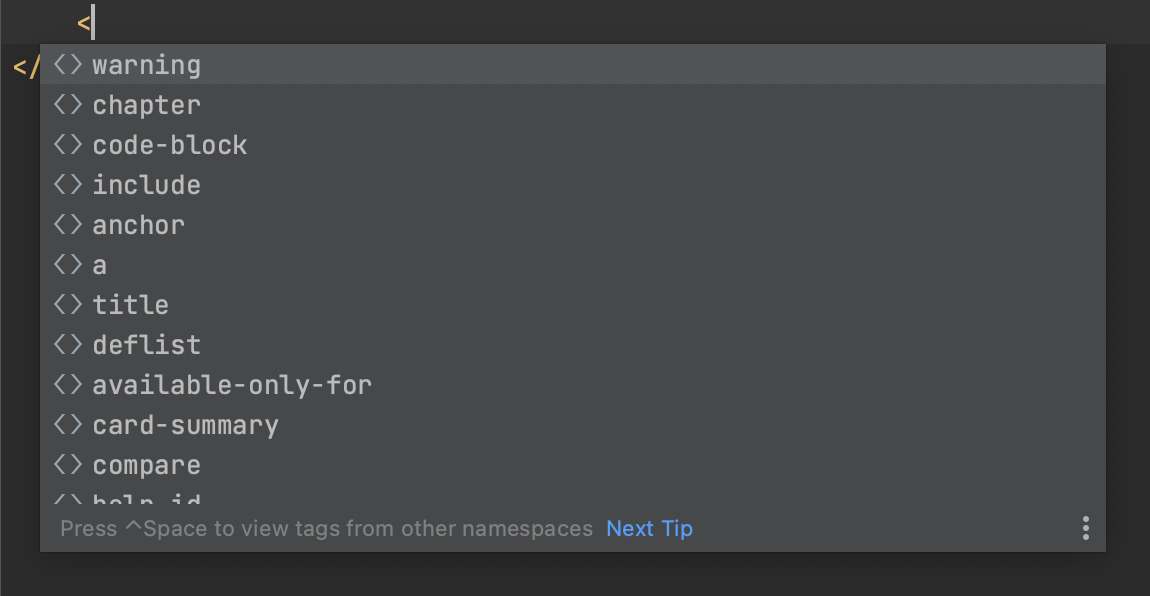Click the tag icon beside "deflist"
The image size is (1150, 596).
(x=66, y=344)
